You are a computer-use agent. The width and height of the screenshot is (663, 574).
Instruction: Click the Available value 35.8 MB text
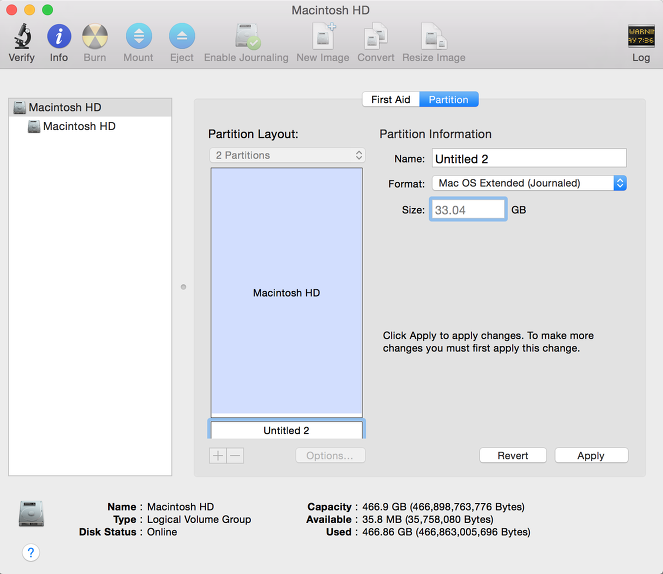[427, 519]
